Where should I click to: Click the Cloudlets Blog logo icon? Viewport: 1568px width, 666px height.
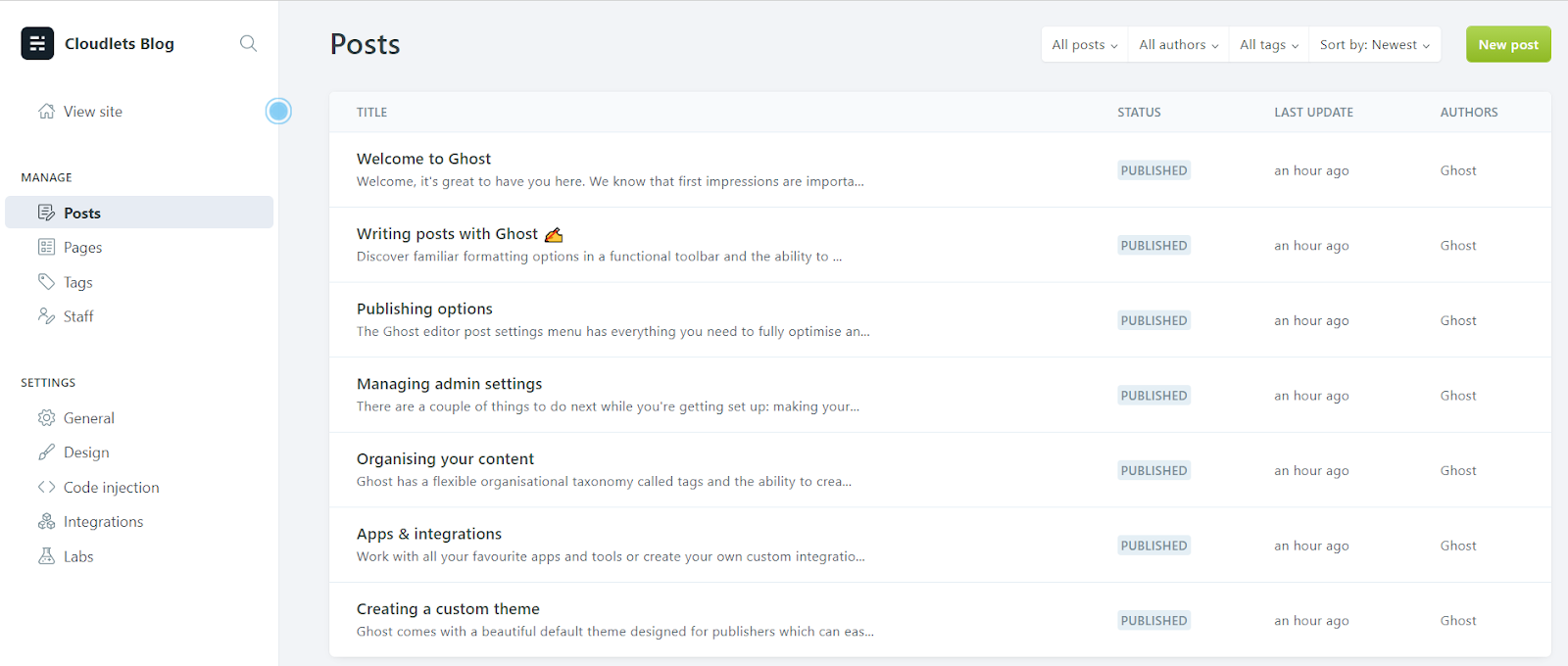point(37,43)
